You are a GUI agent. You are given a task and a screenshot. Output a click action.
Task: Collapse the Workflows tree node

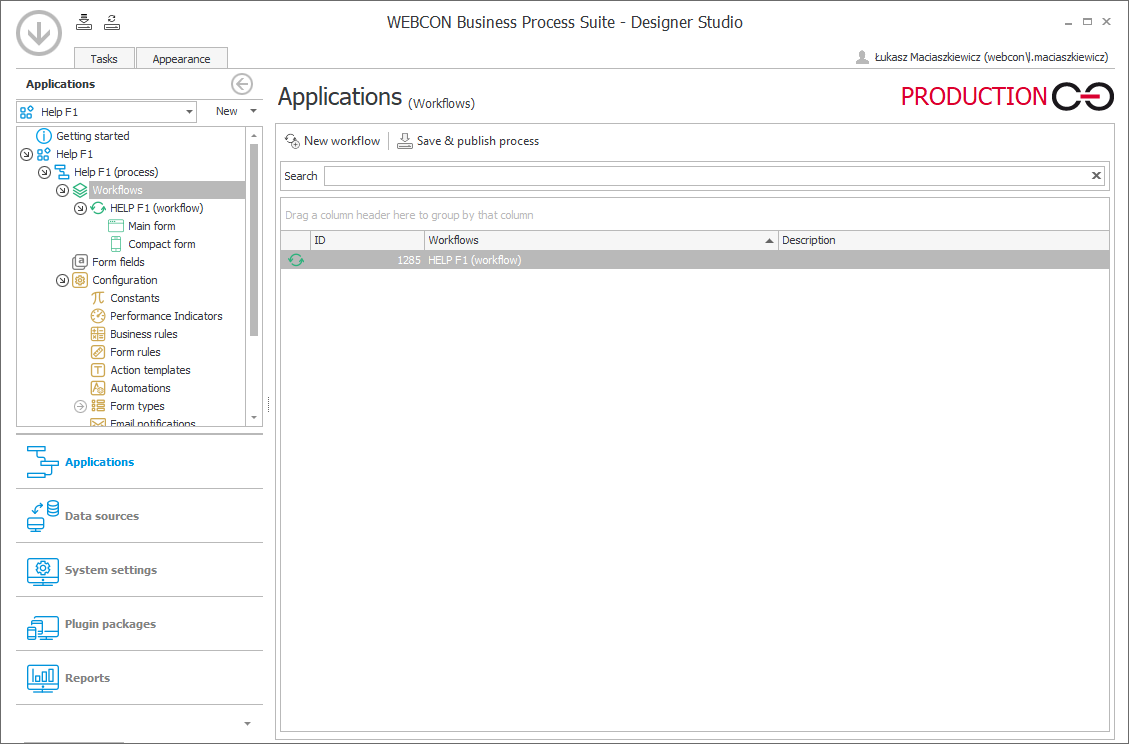coord(62,190)
